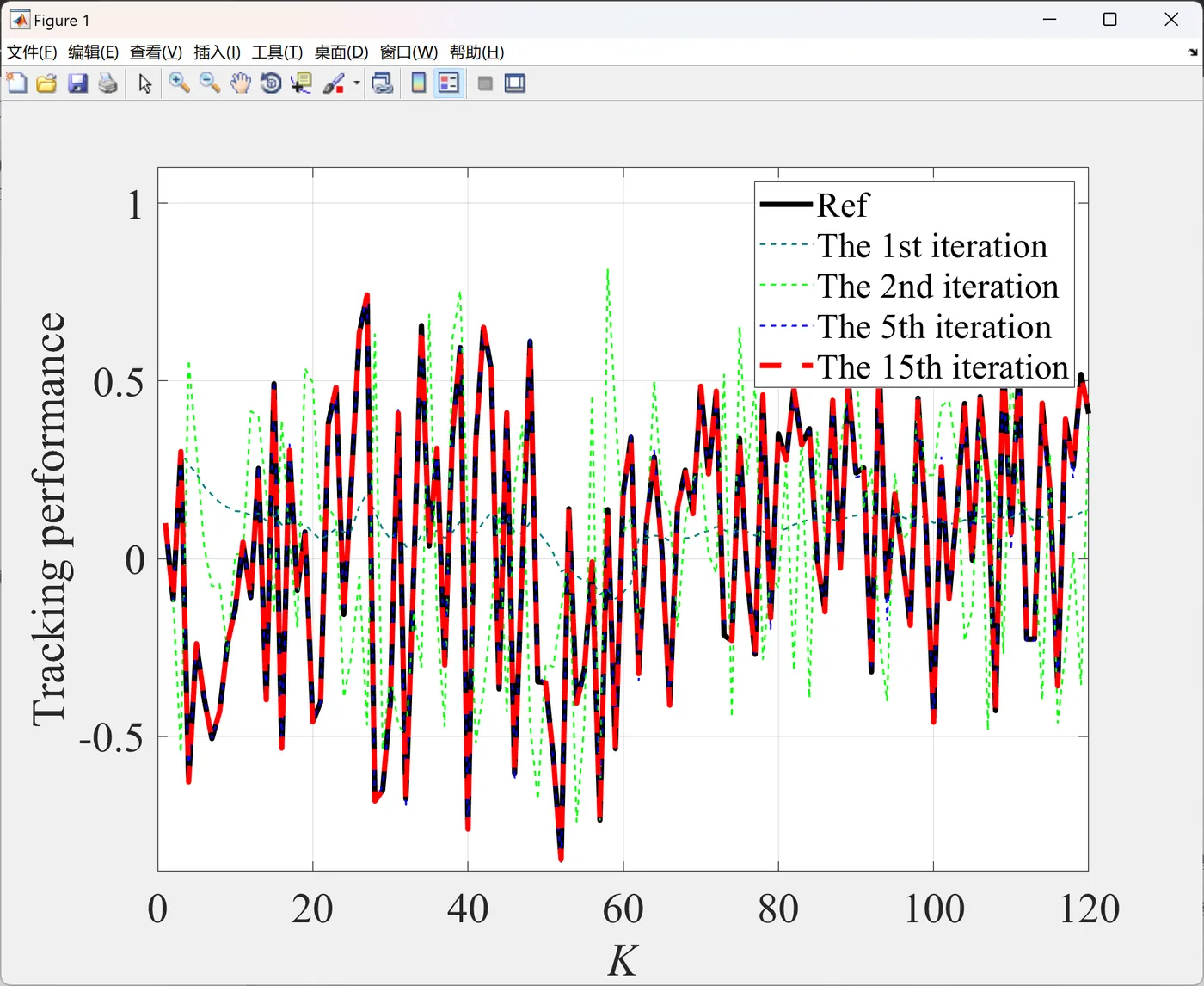Click the "K" x-axis label
The height and width of the screenshot is (986, 1204).
623,960
